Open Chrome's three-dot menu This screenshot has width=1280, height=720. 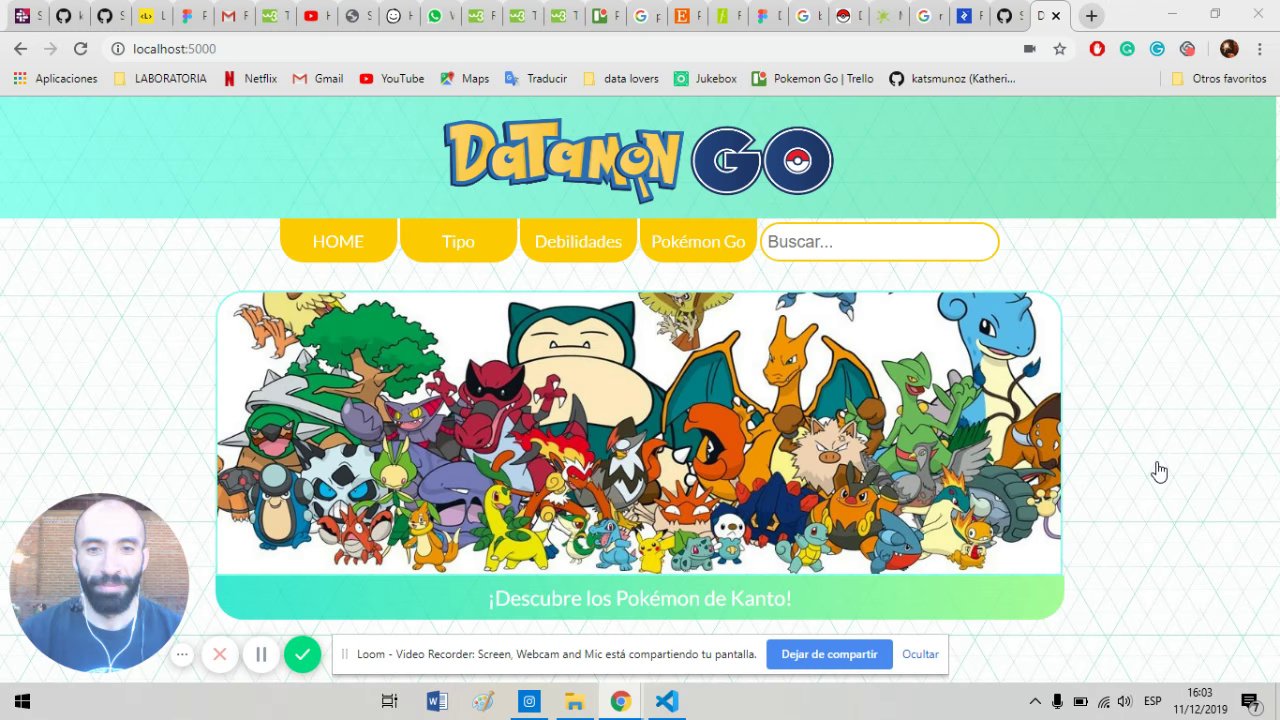click(x=1259, y=49)
